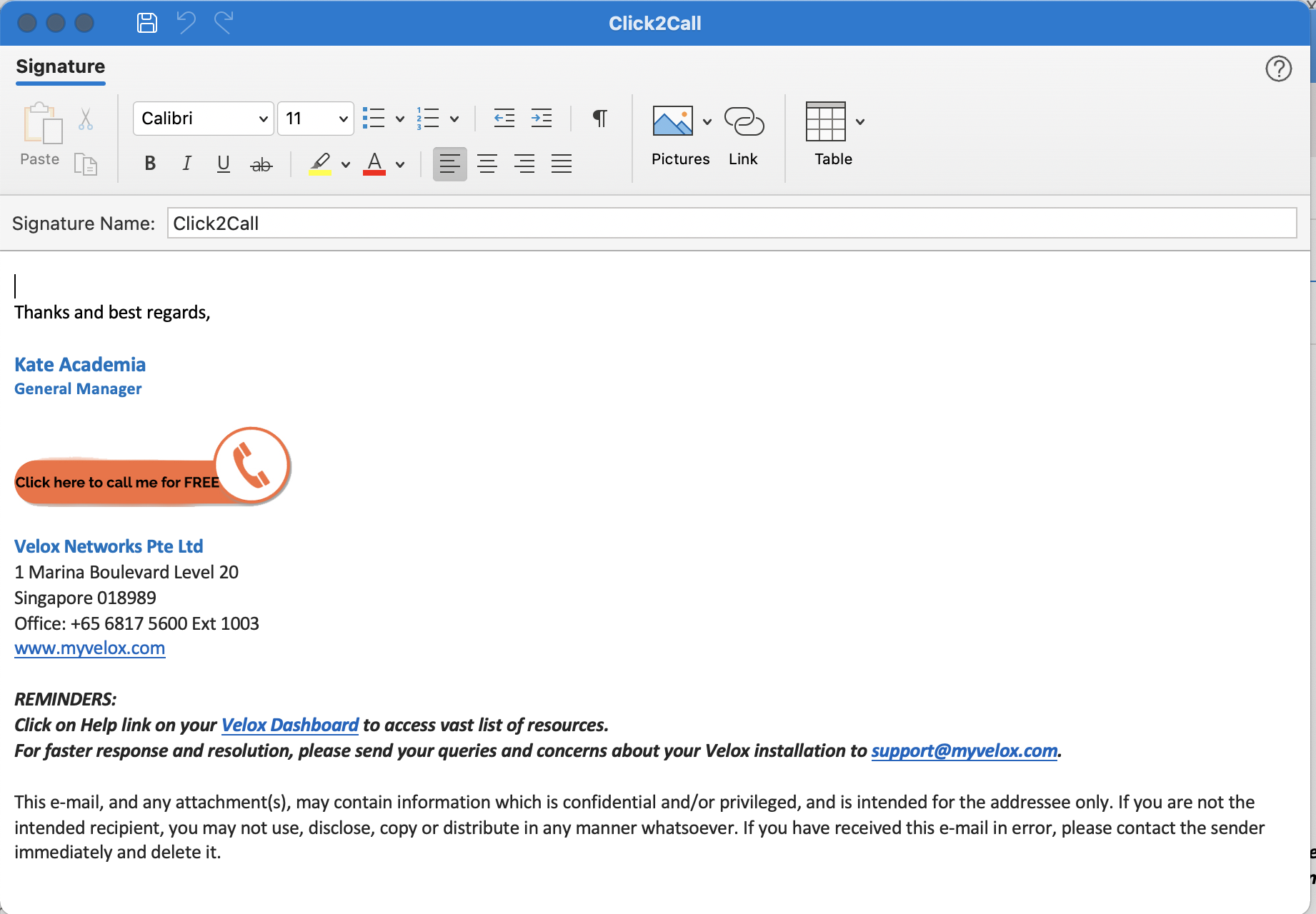The image size is (1316, 914).
Task: Click the Signature Name input field
Action: [x=732, y=224]
